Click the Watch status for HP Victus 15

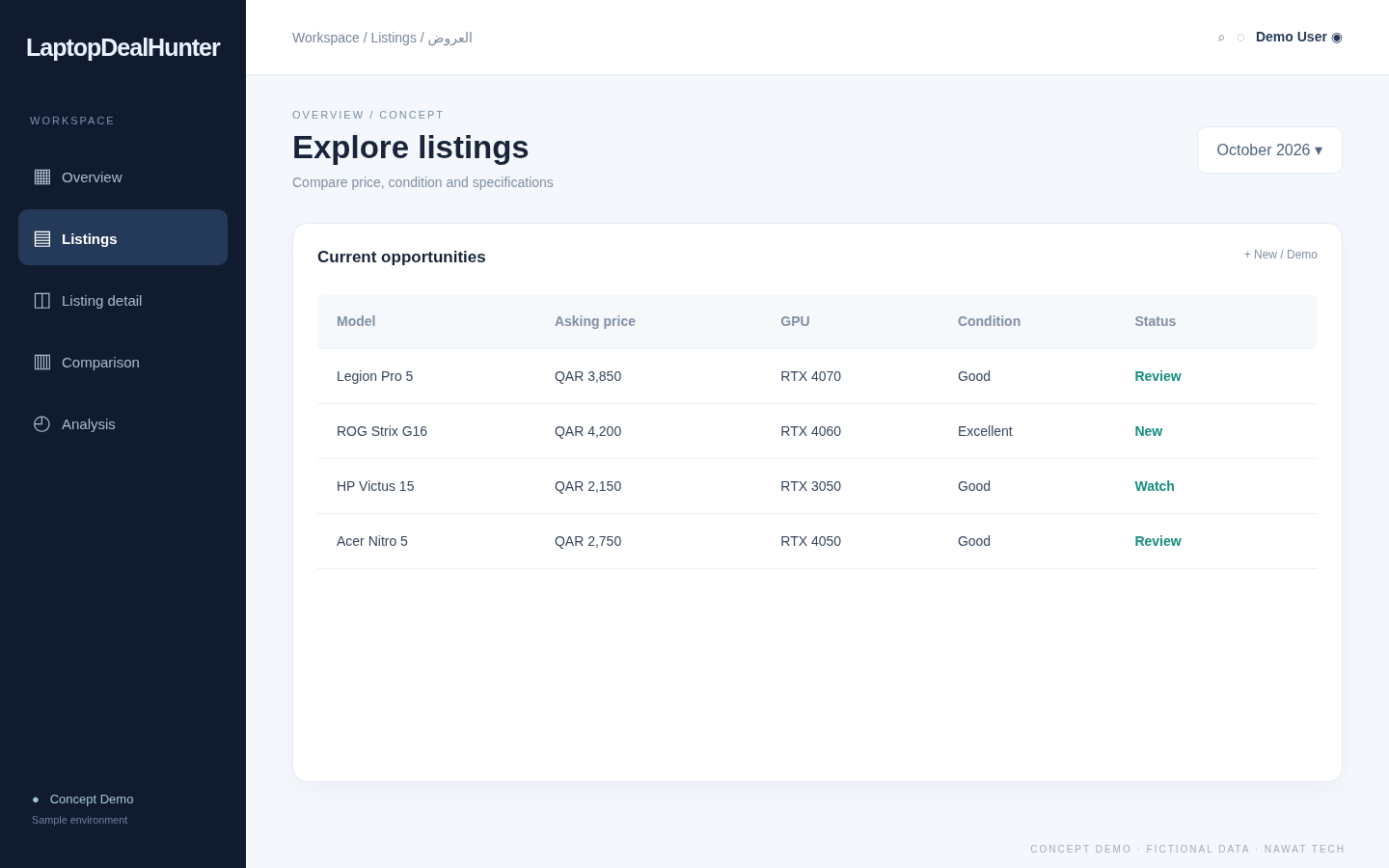pyautogui.click(x=1155, y=486)
